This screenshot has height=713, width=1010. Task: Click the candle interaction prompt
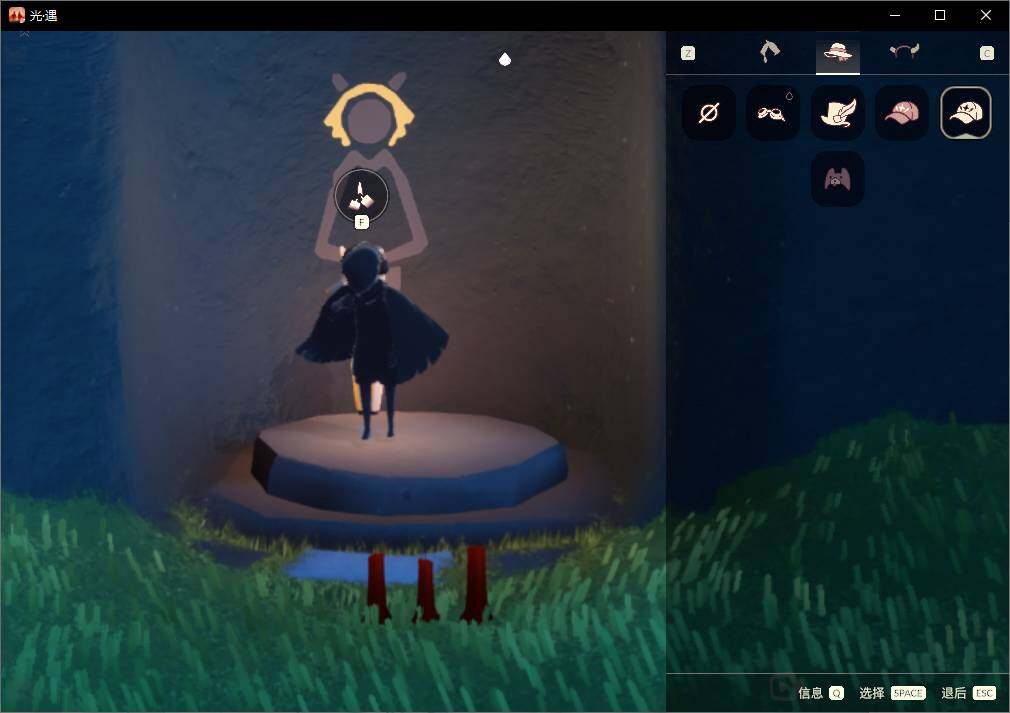tap(361, 195)
